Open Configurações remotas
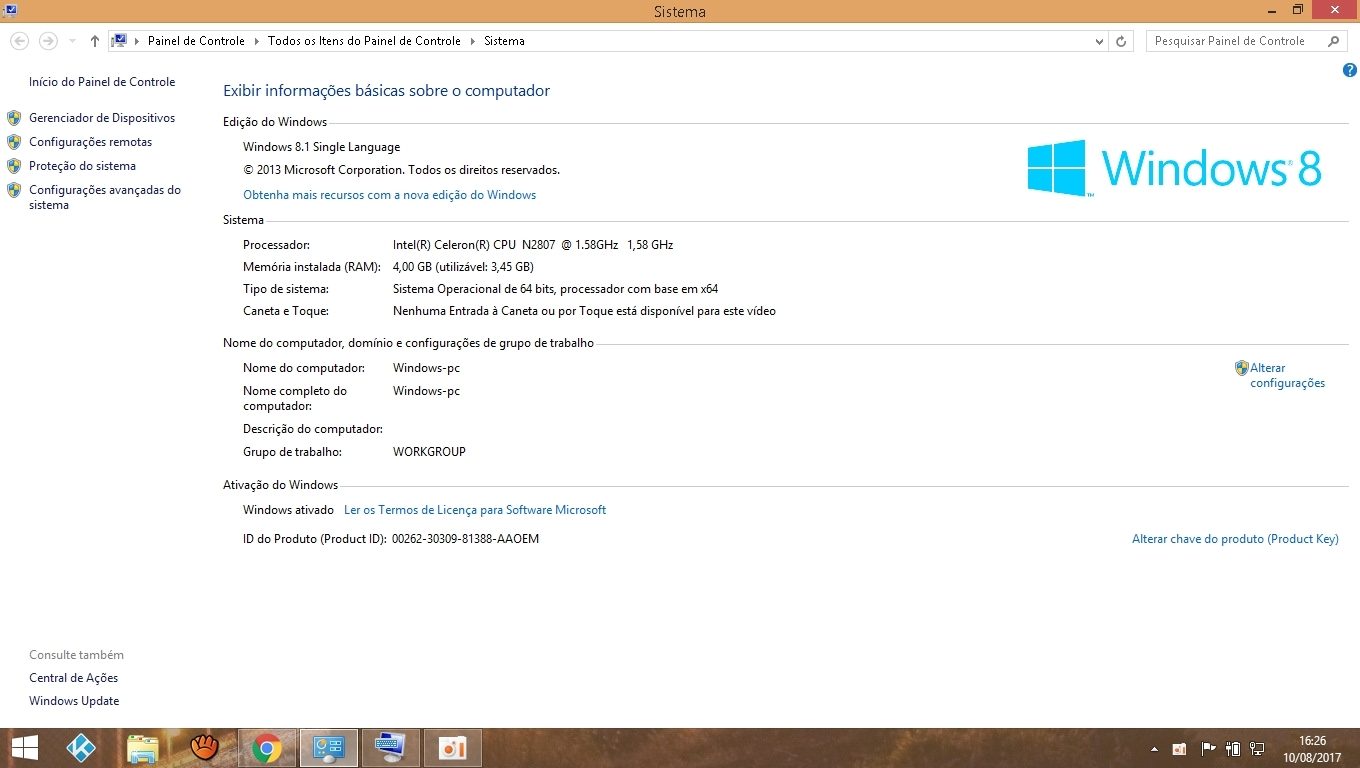 (91, 142)
